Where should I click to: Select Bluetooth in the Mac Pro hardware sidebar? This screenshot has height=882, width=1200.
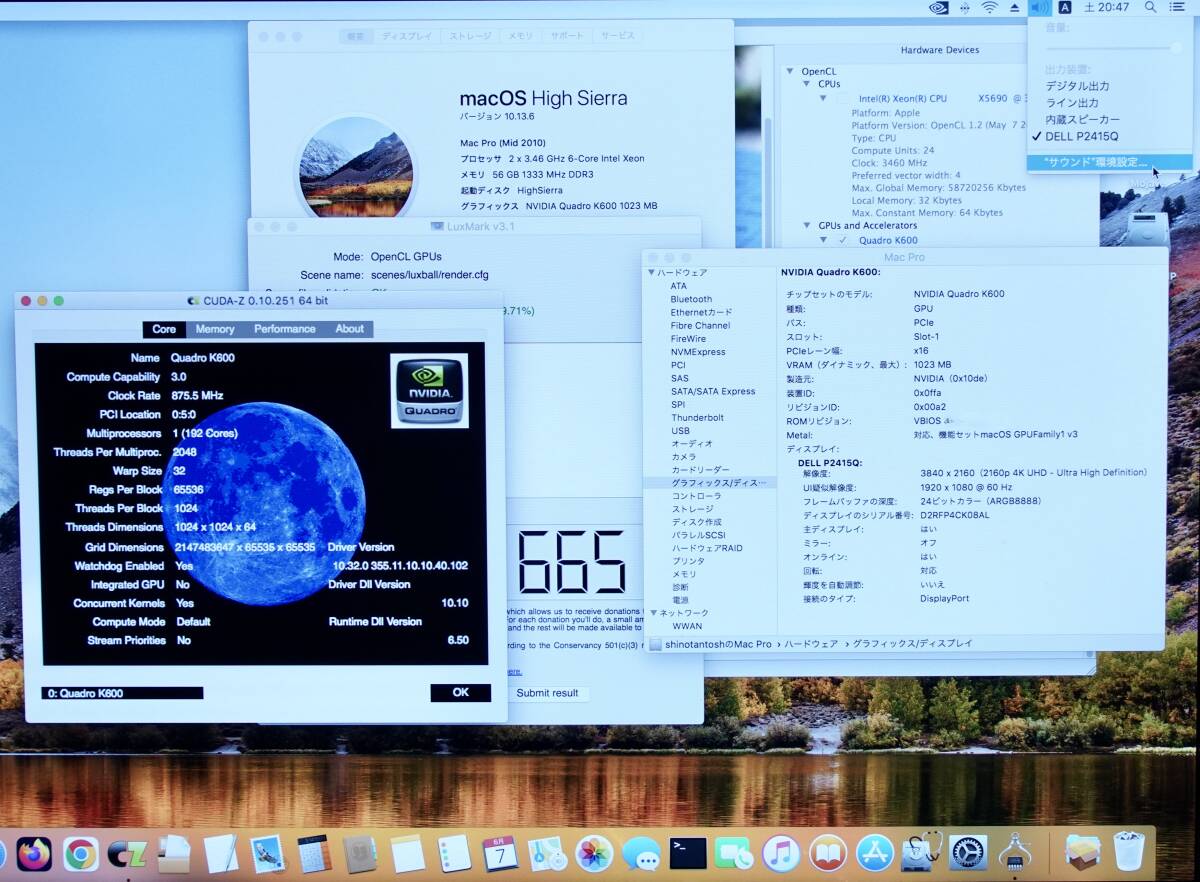(x=691, y=299)
